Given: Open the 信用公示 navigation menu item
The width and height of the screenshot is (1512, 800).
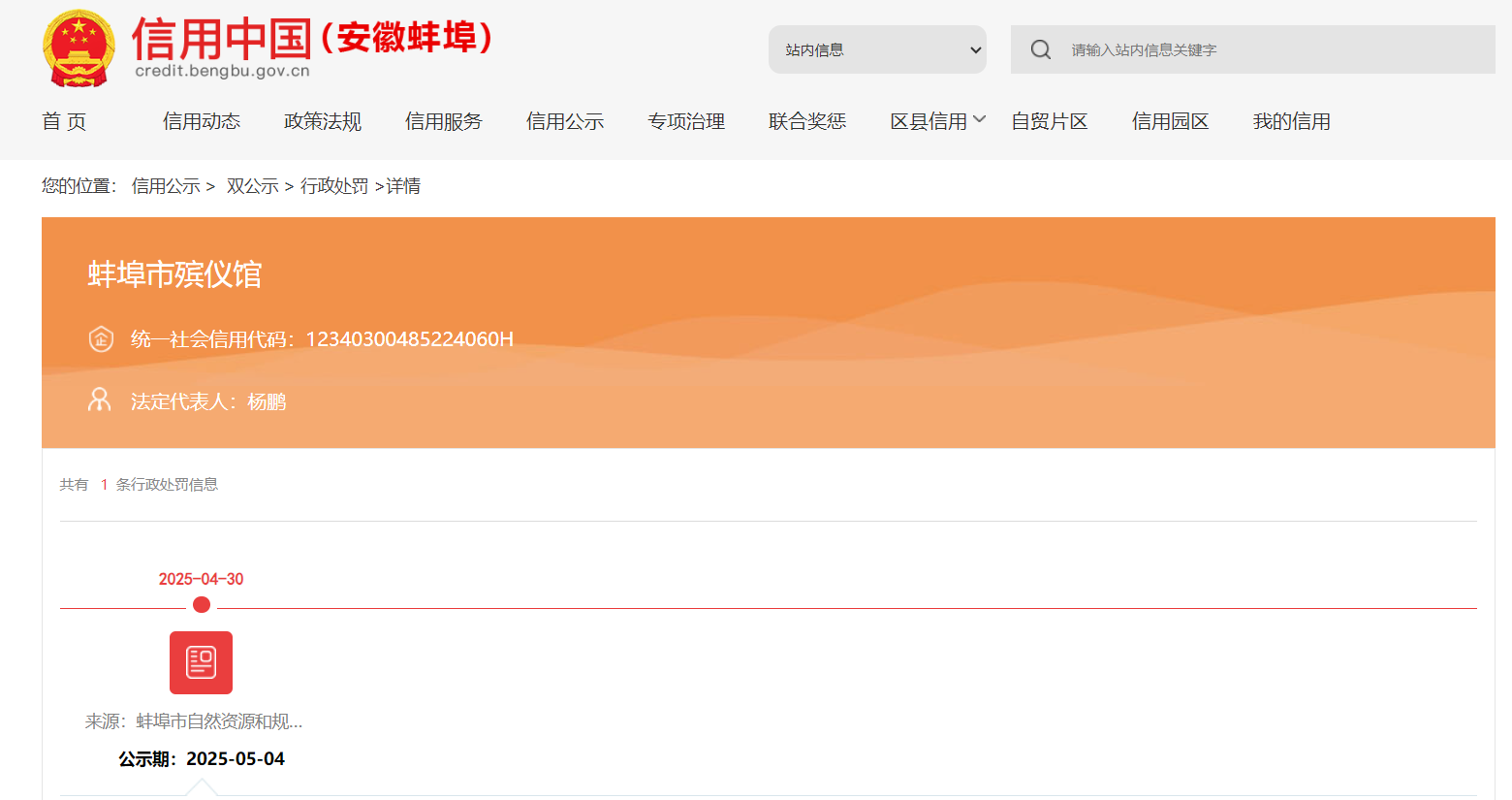Looking at the screenshot, I should [x=565, y=121].
